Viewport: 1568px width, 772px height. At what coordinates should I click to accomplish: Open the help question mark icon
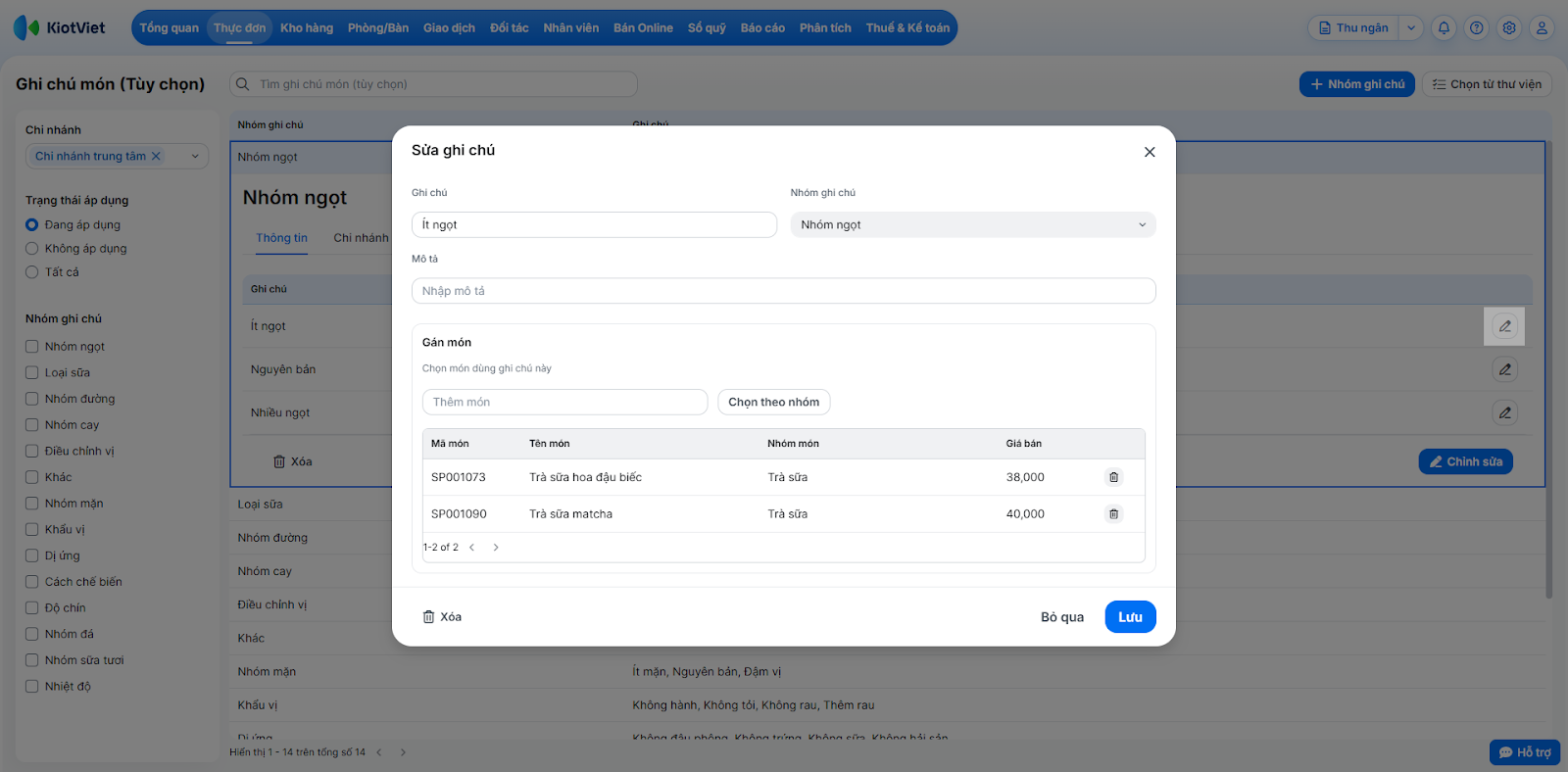click(x=1477, y=28)
